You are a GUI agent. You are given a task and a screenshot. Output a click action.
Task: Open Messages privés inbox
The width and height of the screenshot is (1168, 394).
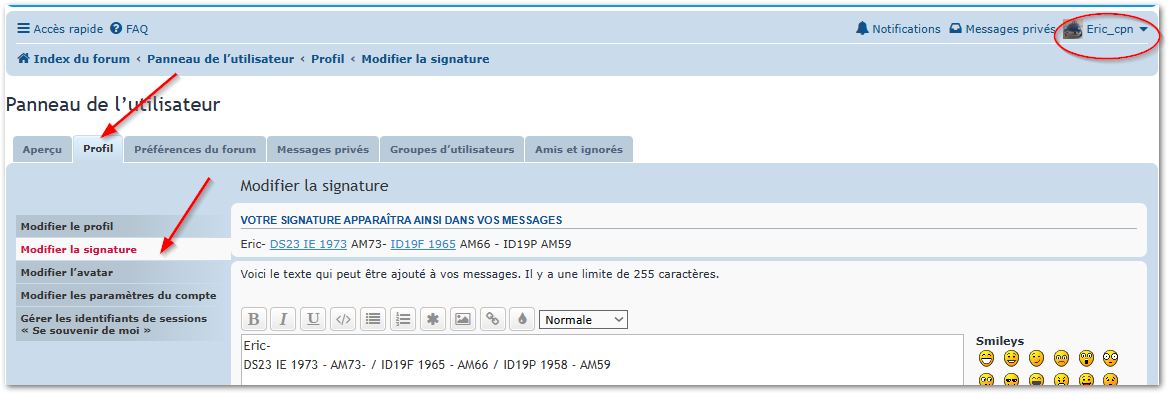[1003, 29]
